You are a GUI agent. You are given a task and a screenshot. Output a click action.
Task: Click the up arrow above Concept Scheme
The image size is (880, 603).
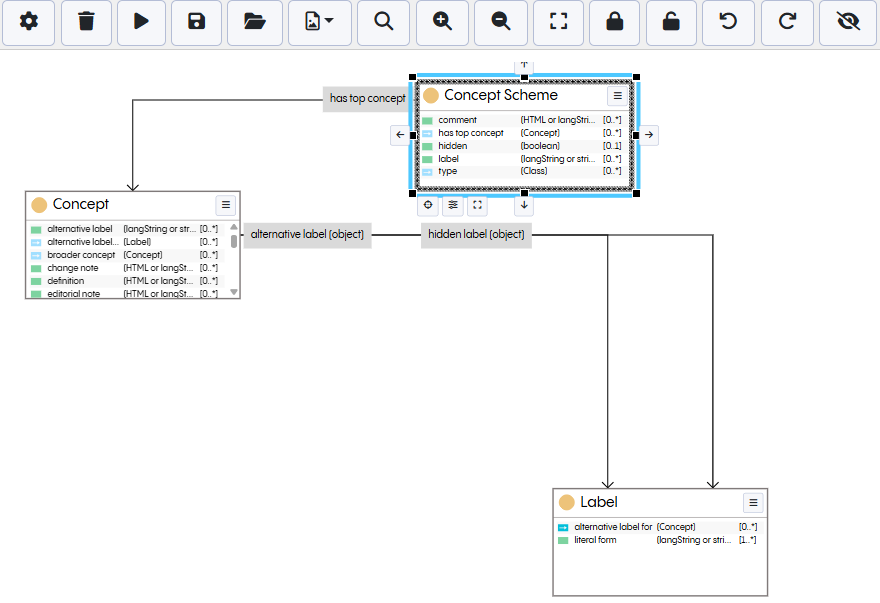(x=524, y=66)
